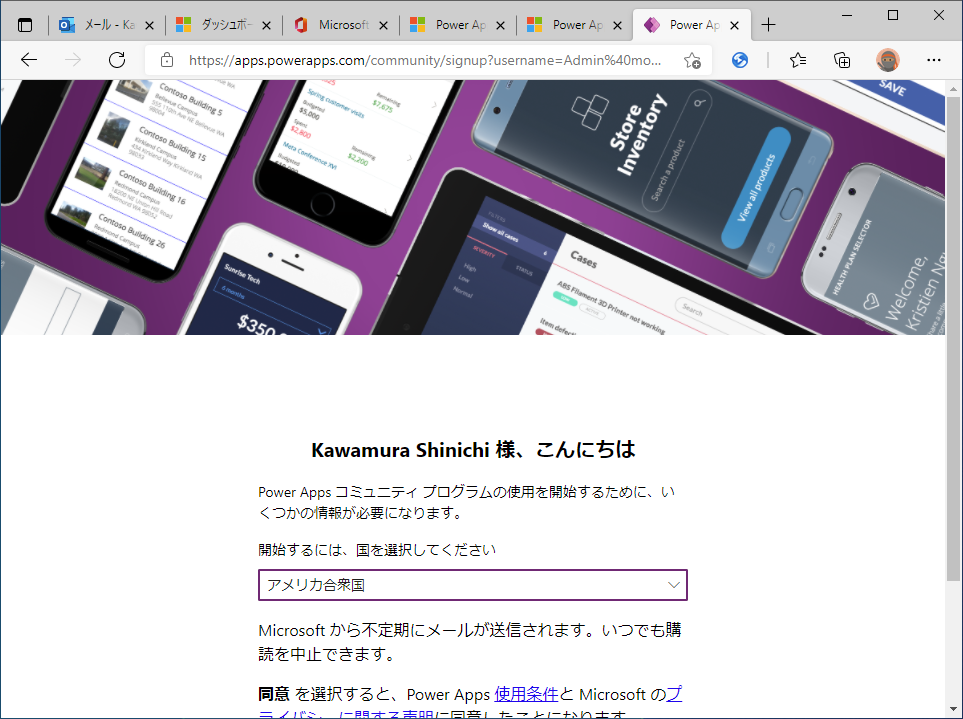The height and width of the screenshot is (719, 963).
Task: Open the user profile avatar
Action: pyautogui.click(x=887, y=60)
